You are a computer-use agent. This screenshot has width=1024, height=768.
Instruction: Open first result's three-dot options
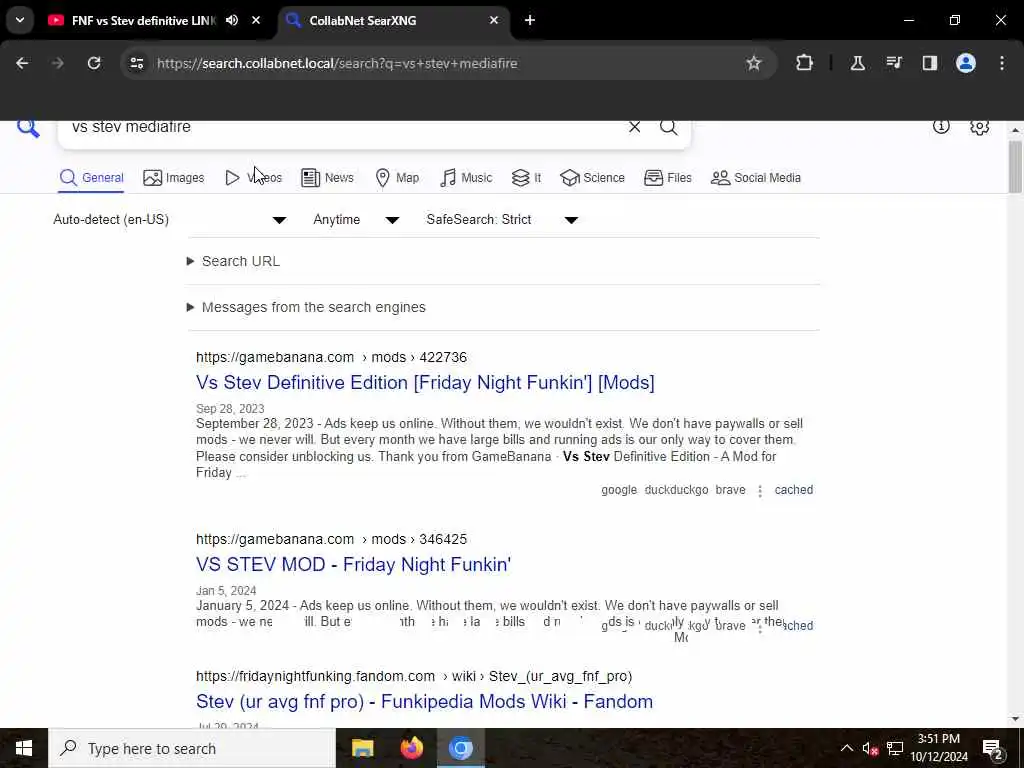click(760, 490)
